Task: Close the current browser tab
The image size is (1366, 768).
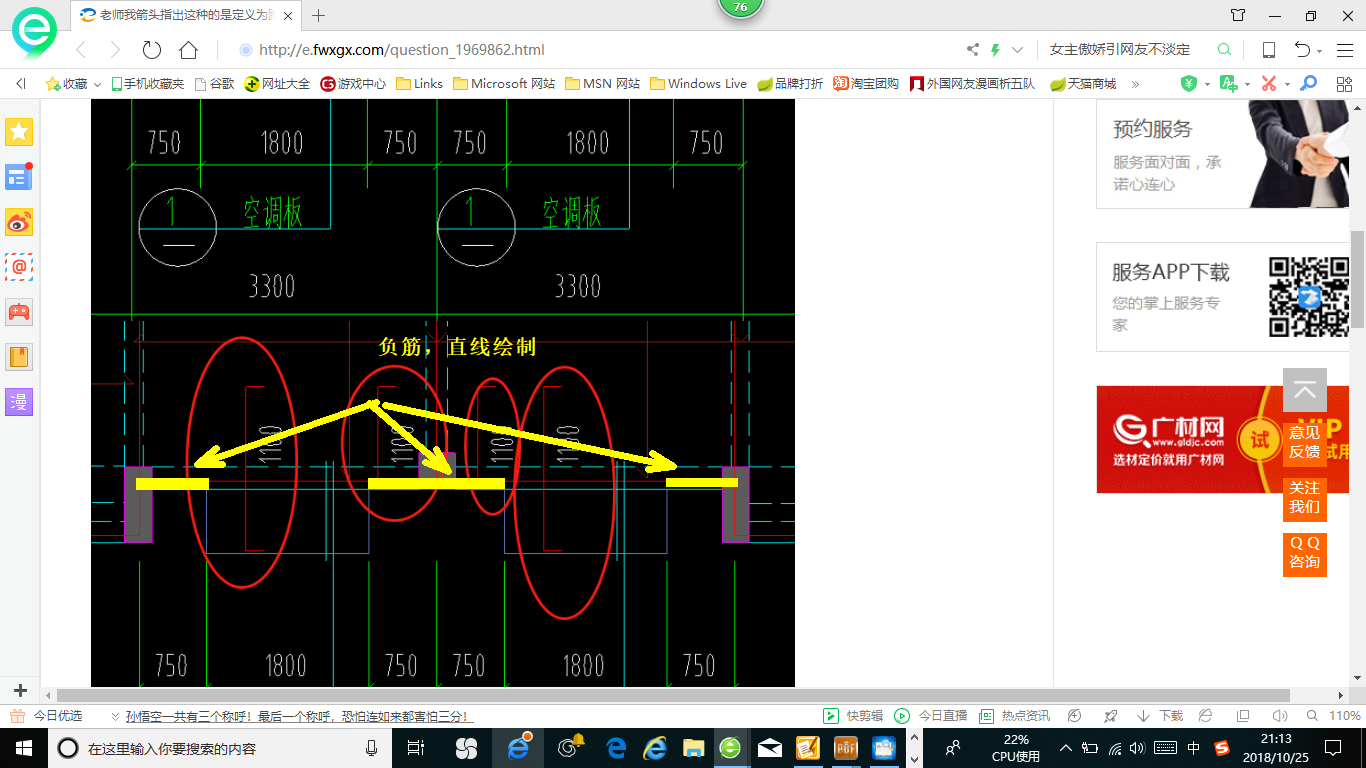Action: click(288, 15)
